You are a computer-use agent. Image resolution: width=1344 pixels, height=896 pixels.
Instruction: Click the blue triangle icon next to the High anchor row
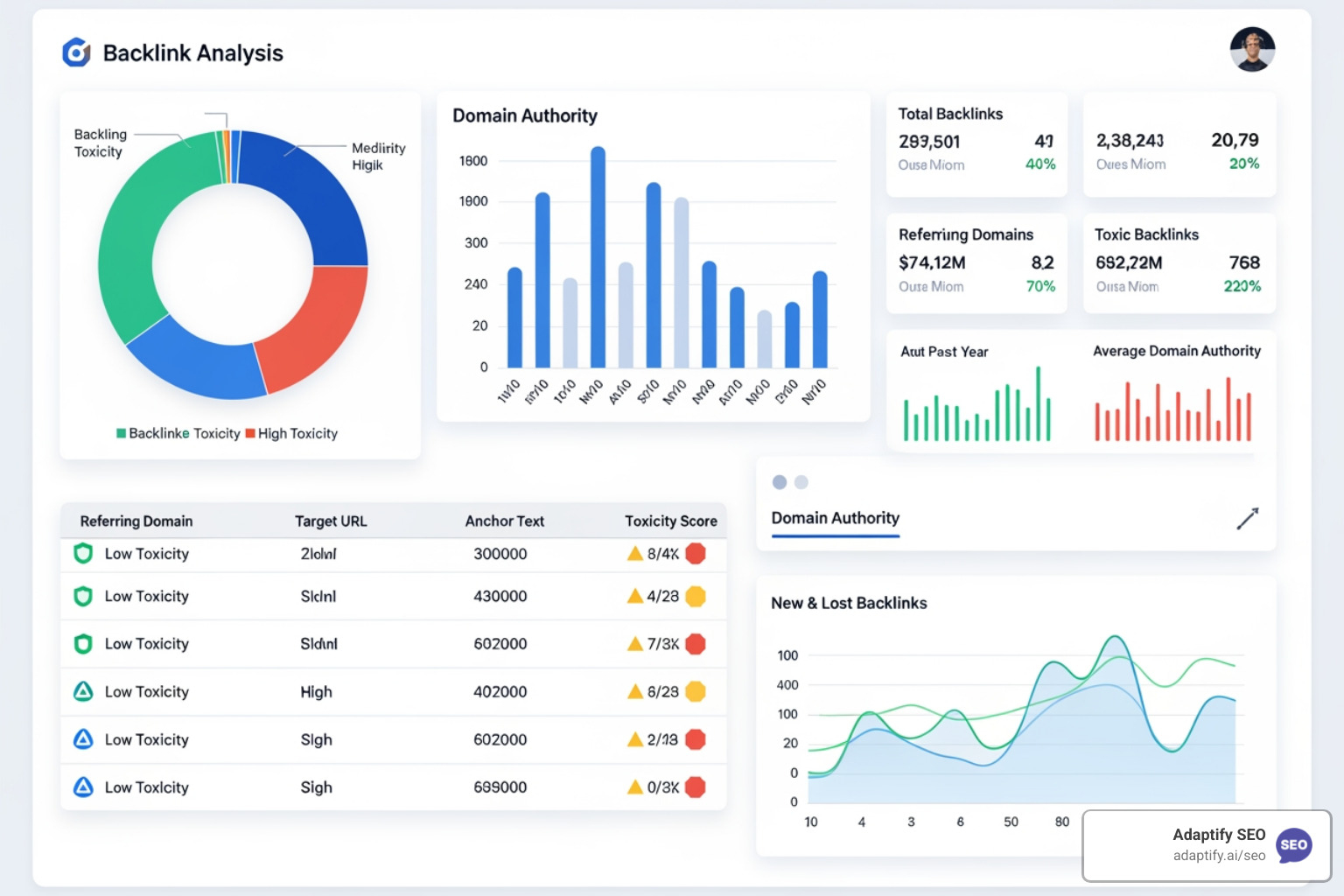click(82, 691)
